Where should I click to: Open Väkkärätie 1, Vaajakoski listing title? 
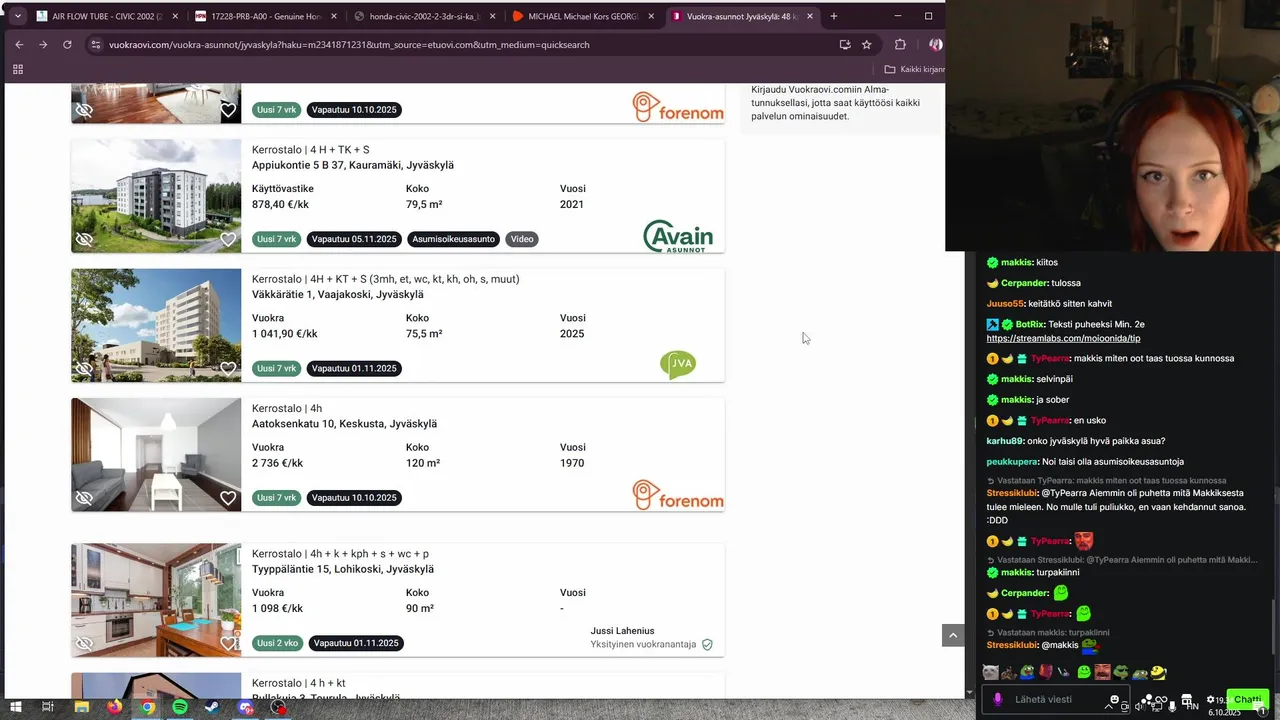(x=338, y=294)
